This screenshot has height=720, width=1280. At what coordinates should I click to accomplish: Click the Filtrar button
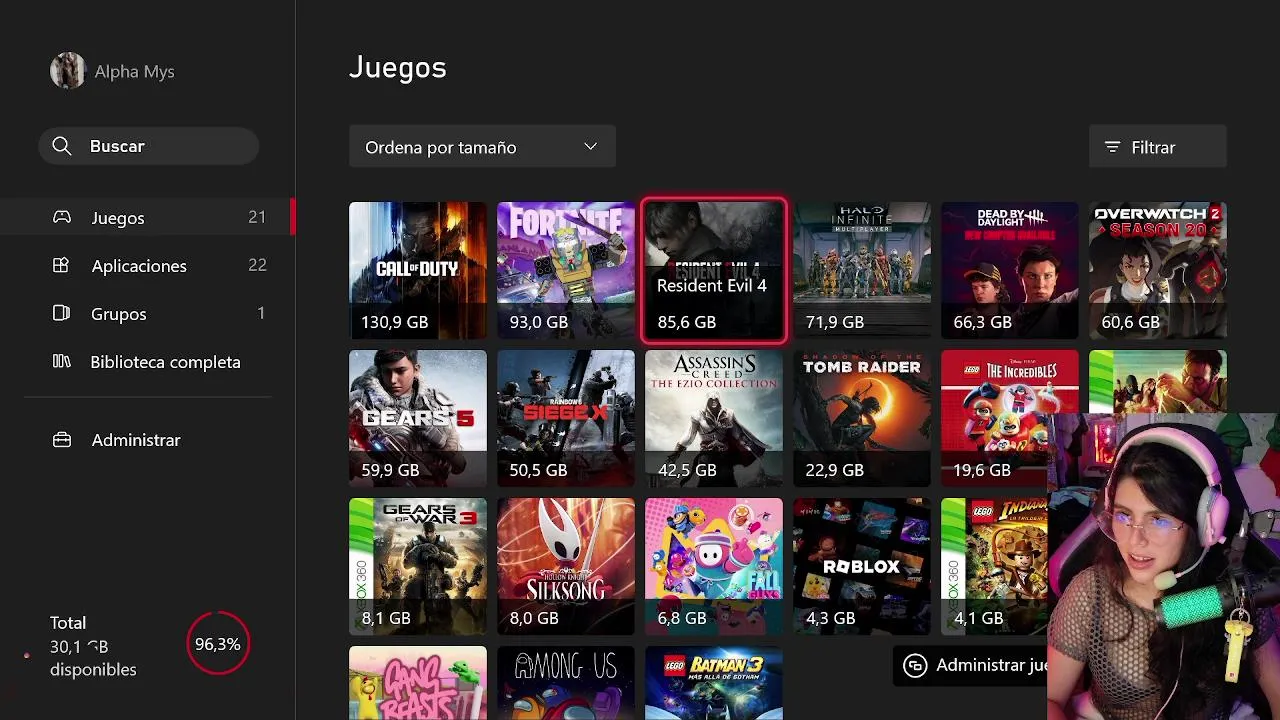coord(1158,147)
